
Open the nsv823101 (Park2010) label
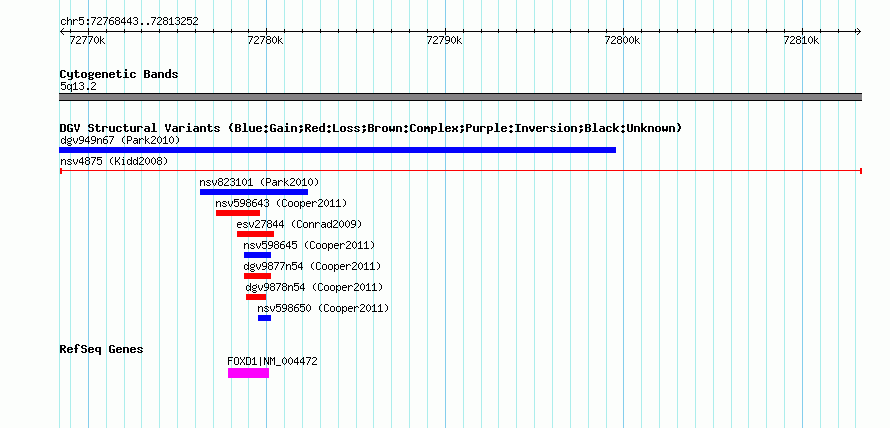click(x=259, y=182)
